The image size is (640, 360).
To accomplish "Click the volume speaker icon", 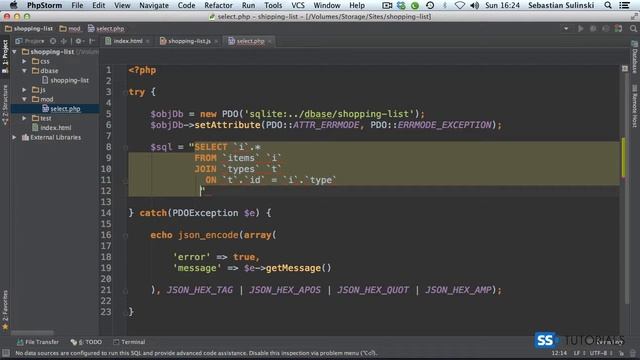I will pos(474,5).
